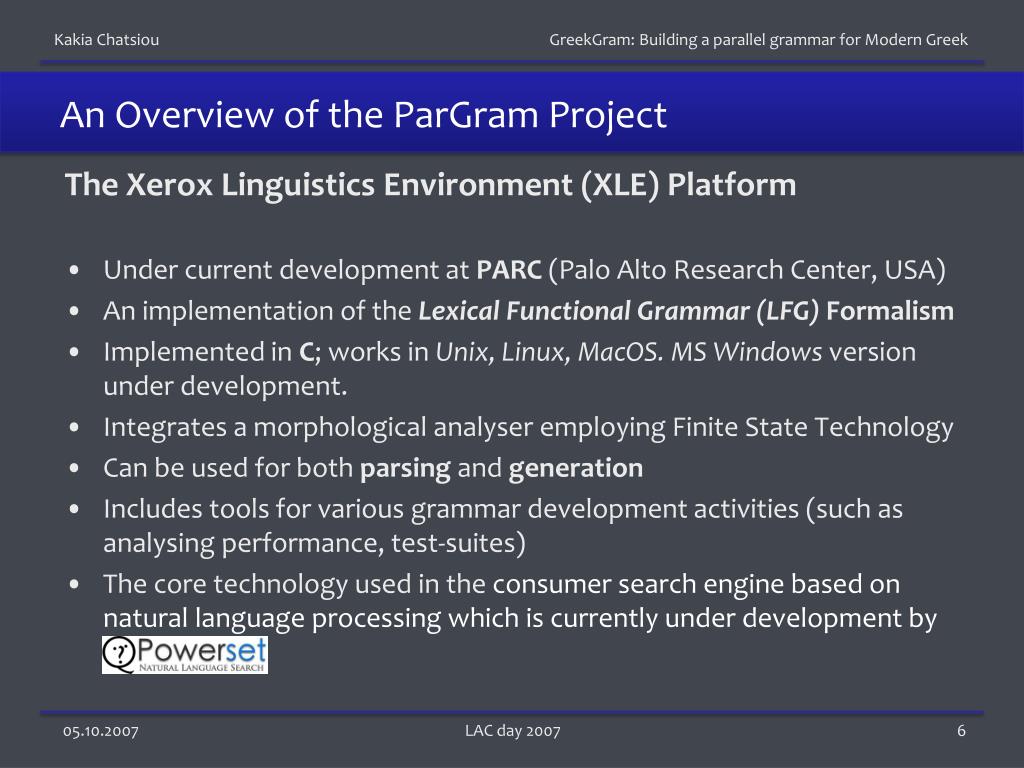Click the subtitle "The Xerox Linguistics Environment (XLE) Platform"

pyautogui.click(x=430, y=185)
